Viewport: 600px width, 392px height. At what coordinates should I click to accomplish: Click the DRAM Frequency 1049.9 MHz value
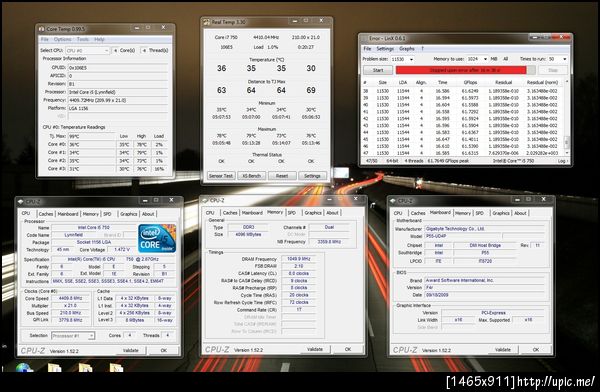click(298, 258)
